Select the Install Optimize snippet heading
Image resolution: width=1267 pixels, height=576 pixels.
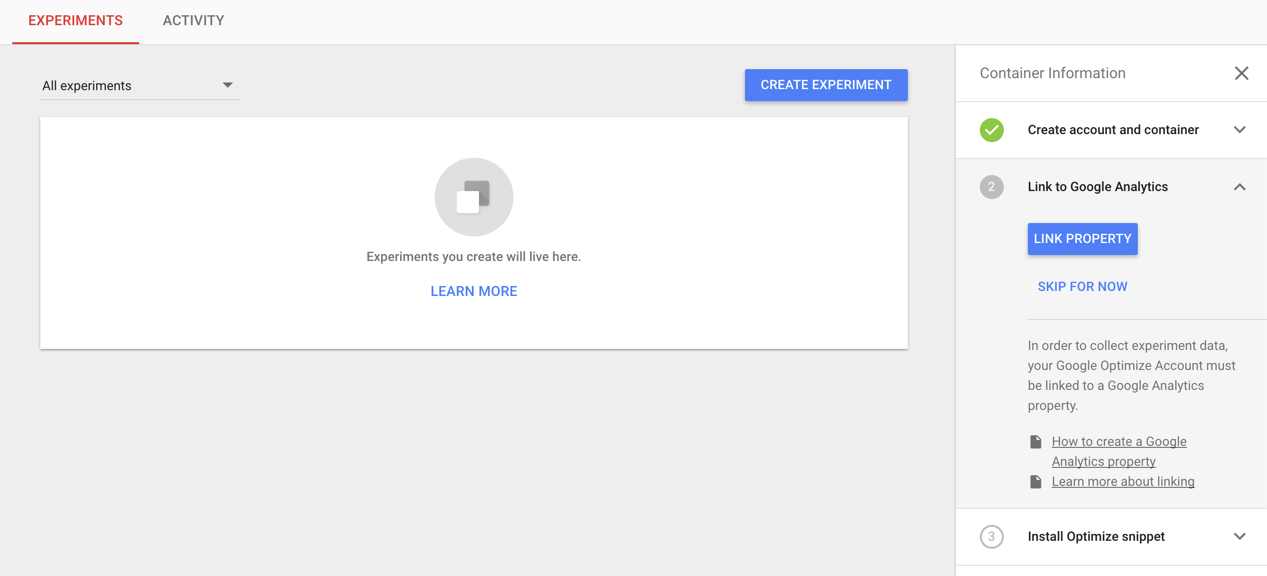[1096, 537]
